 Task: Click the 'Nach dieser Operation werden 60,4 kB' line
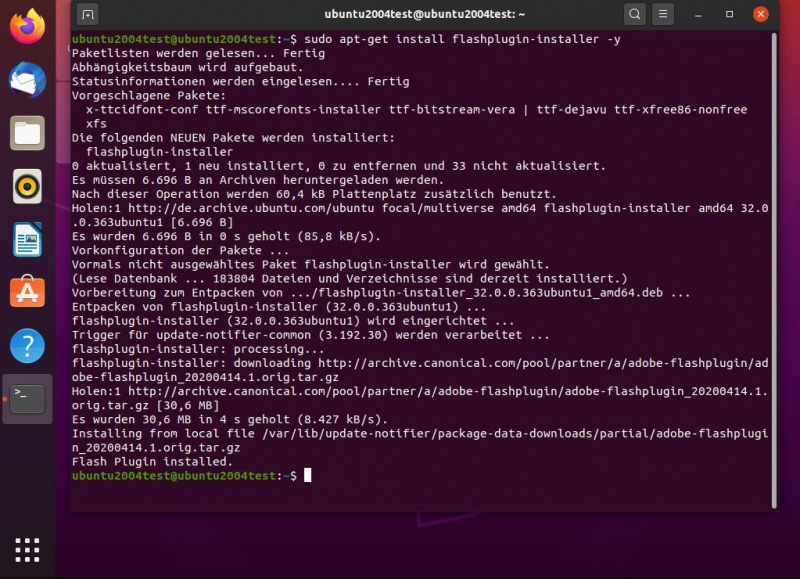pyautogui.click(x=314, y=194)
